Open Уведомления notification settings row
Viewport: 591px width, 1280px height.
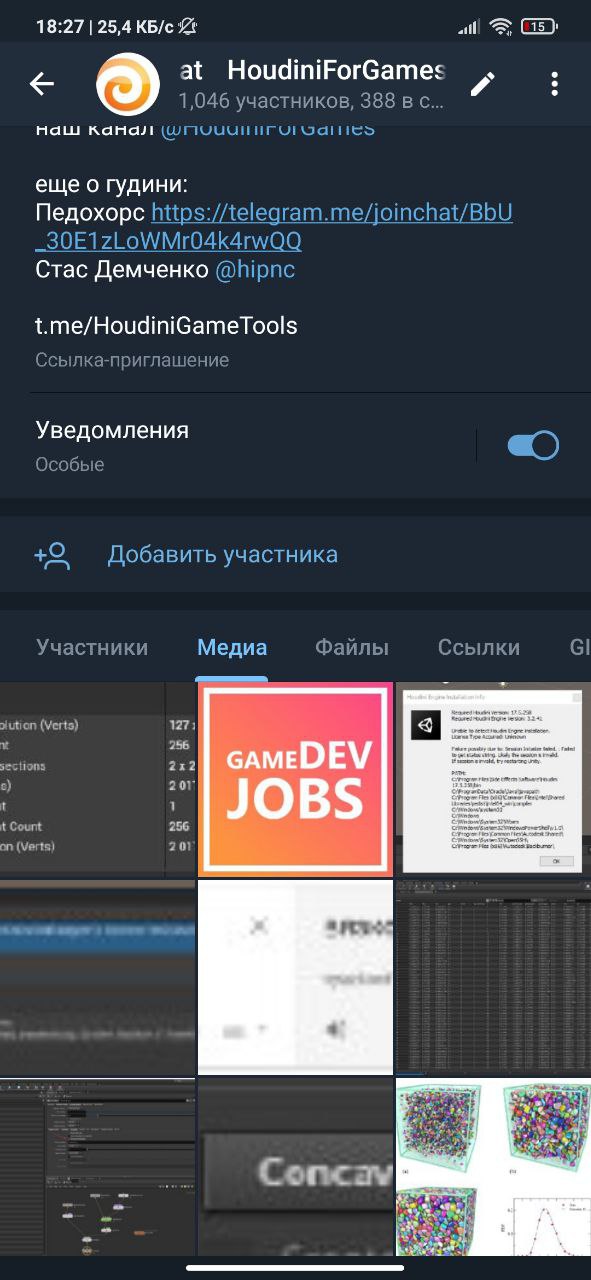click(295, 446)
